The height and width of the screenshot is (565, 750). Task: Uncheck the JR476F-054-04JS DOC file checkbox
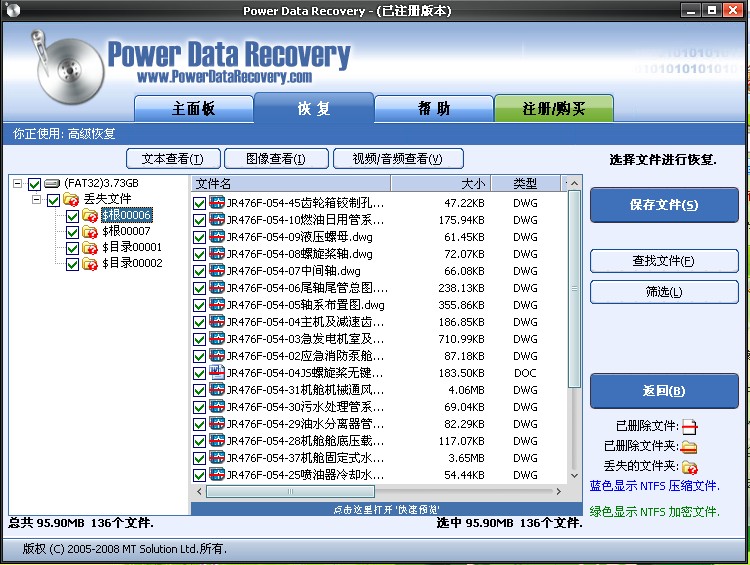click(x=199, y=373)
